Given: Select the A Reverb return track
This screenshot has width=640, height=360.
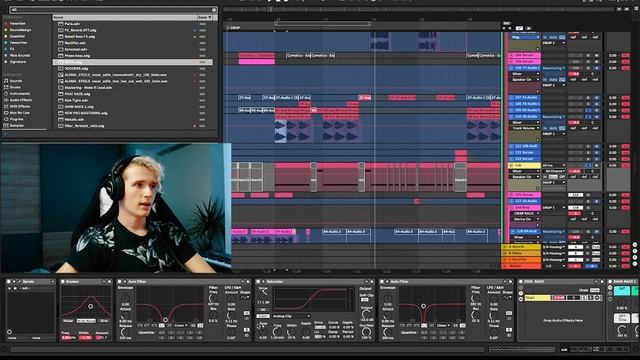Looking at the screenshot, I should (x=521, y=247).
